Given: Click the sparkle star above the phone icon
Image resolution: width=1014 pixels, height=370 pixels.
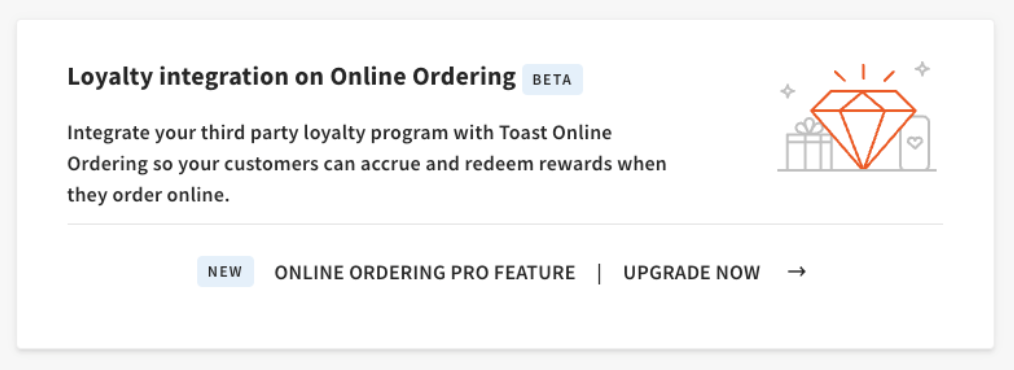Looking at the screenshot, I should 922,69.
